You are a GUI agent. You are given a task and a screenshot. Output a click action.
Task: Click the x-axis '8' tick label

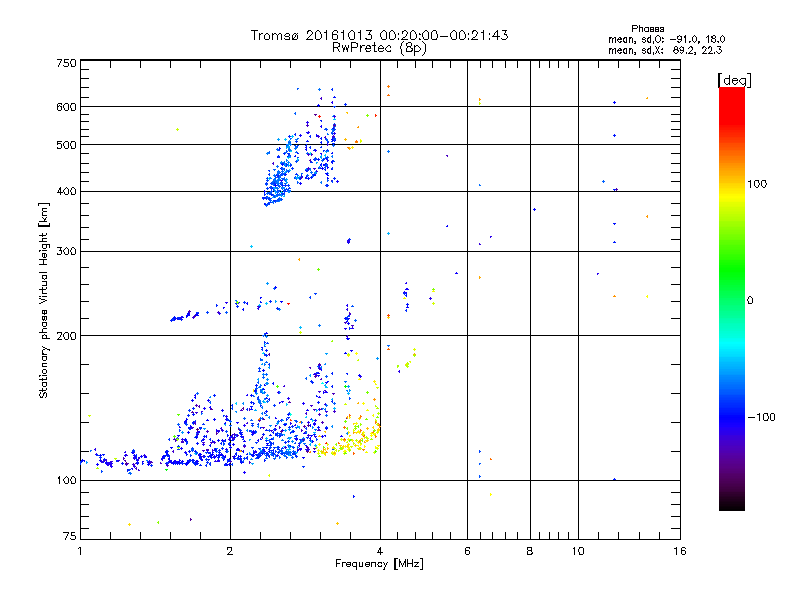[530, 551]
